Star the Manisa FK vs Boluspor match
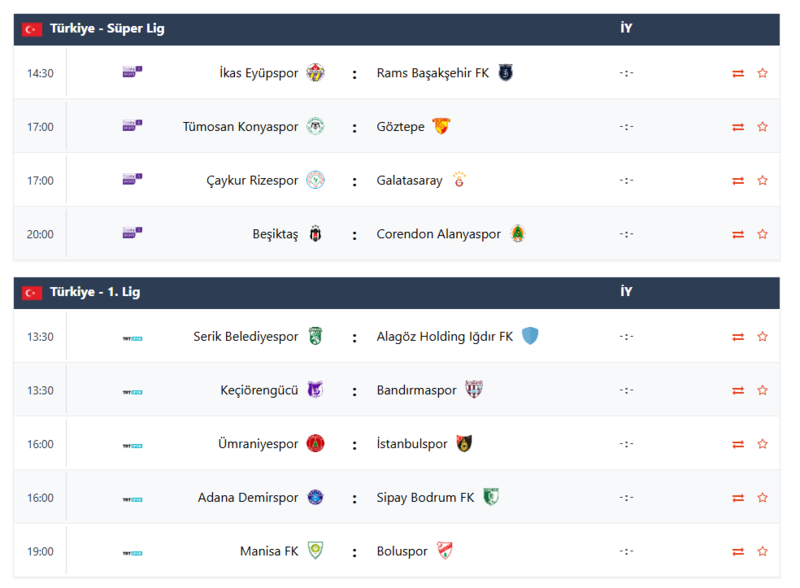The image size is (800, 588). [x=762, y=551]
